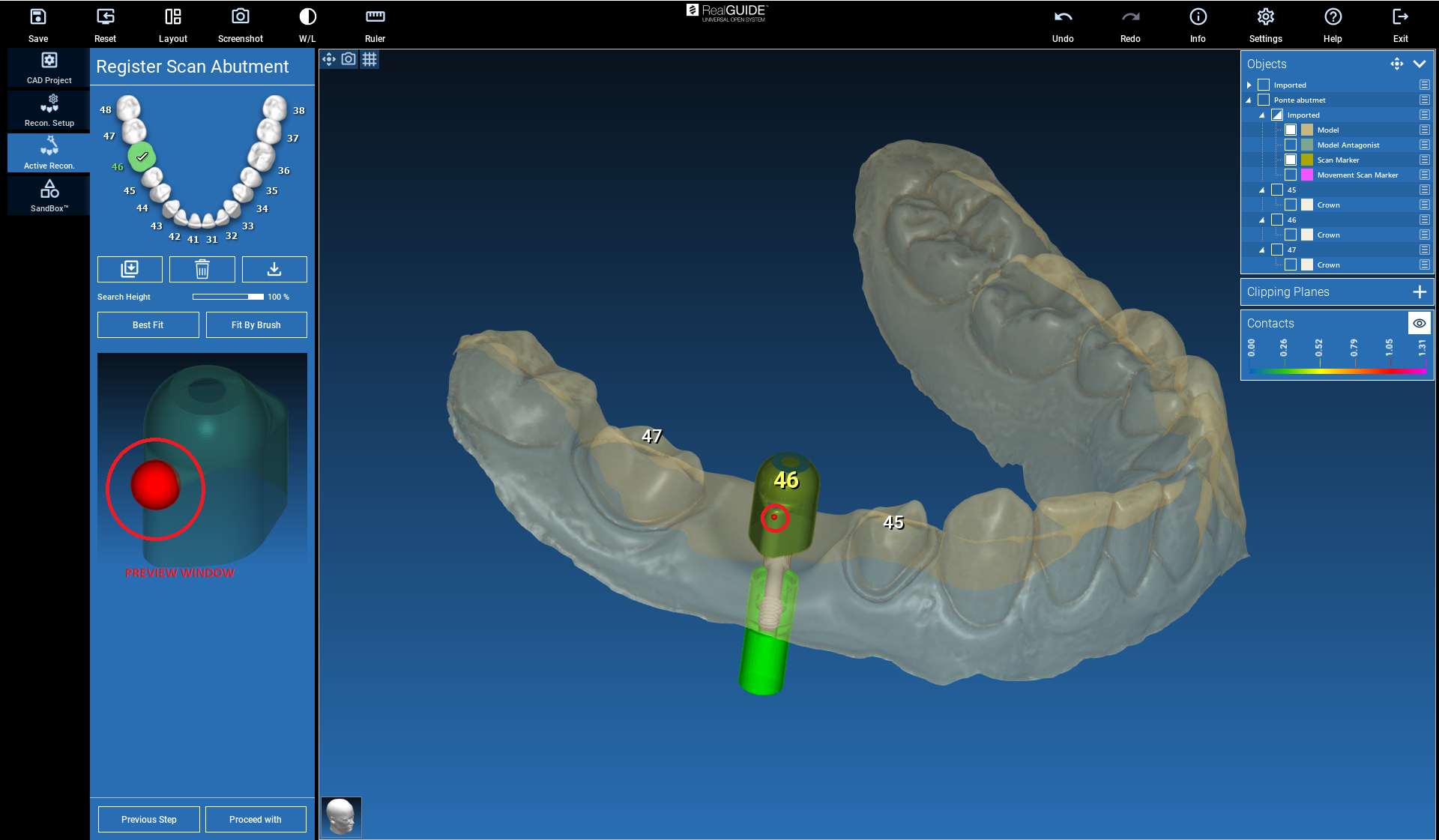Screen dimensions: 1439x840
Task: Expand the top Imported tree node
Action: point(1249,85)
